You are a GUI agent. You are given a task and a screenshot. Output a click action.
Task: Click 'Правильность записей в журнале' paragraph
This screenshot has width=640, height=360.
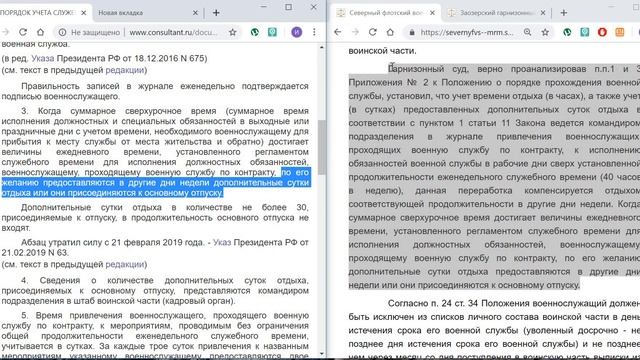coord(155,91)
